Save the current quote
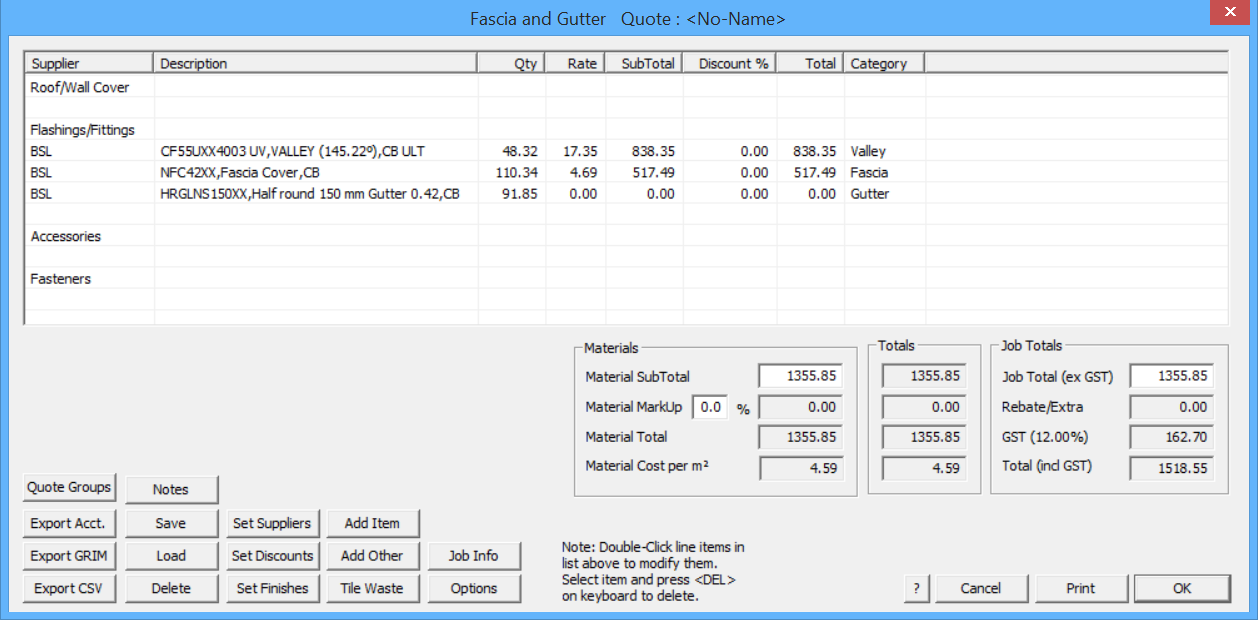Screen dimensions: 1258x621 pos(171,523)
